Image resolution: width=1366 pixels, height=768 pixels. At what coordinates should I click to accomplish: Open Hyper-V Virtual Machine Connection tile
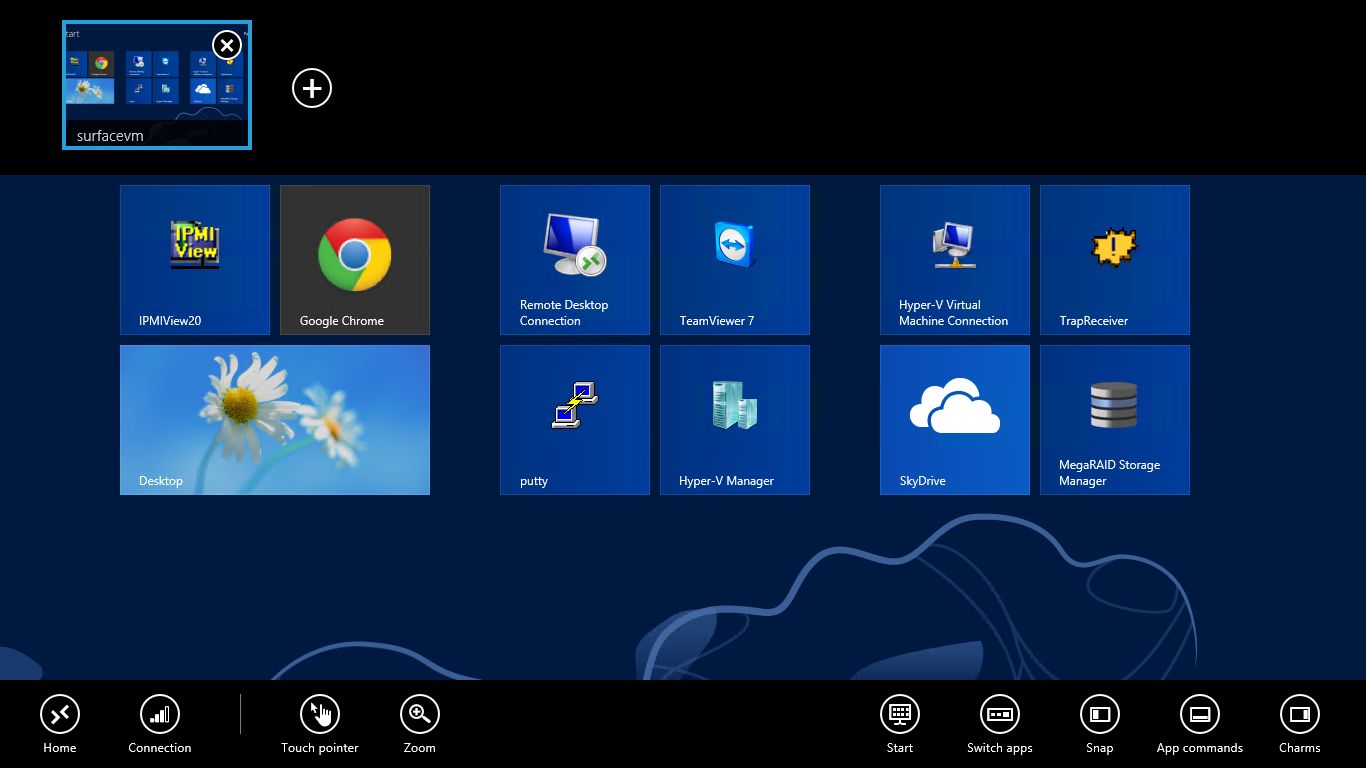click(955, 260)
